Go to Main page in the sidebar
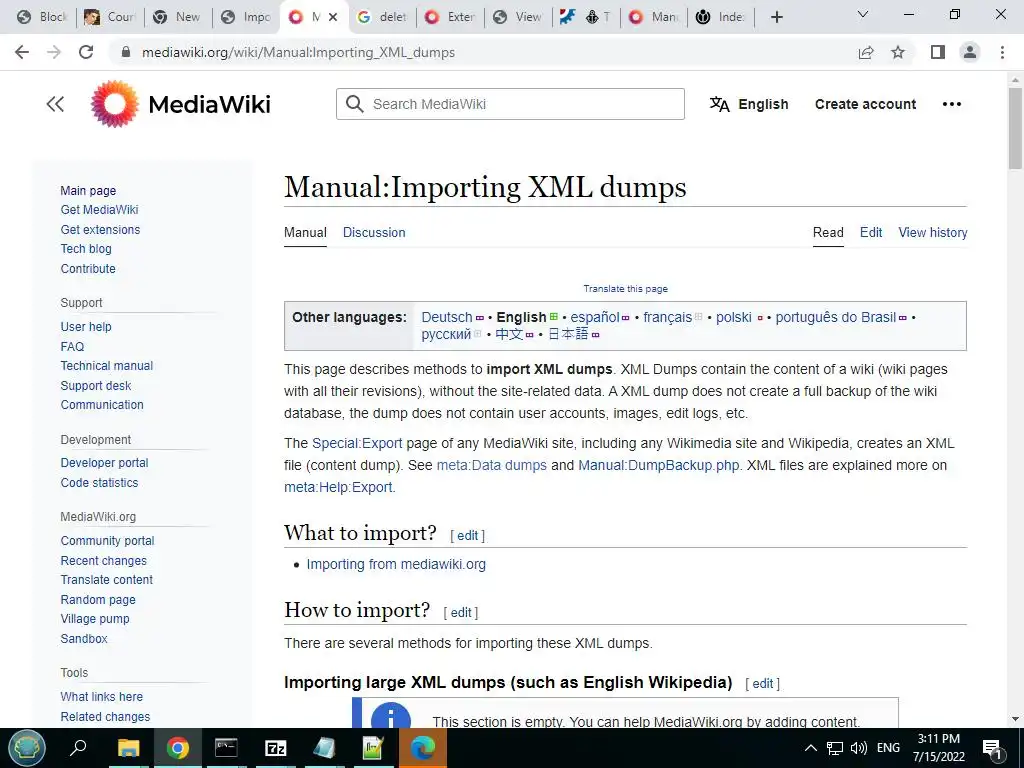The height and width of the screenshot is (768, 1024). 88,191
